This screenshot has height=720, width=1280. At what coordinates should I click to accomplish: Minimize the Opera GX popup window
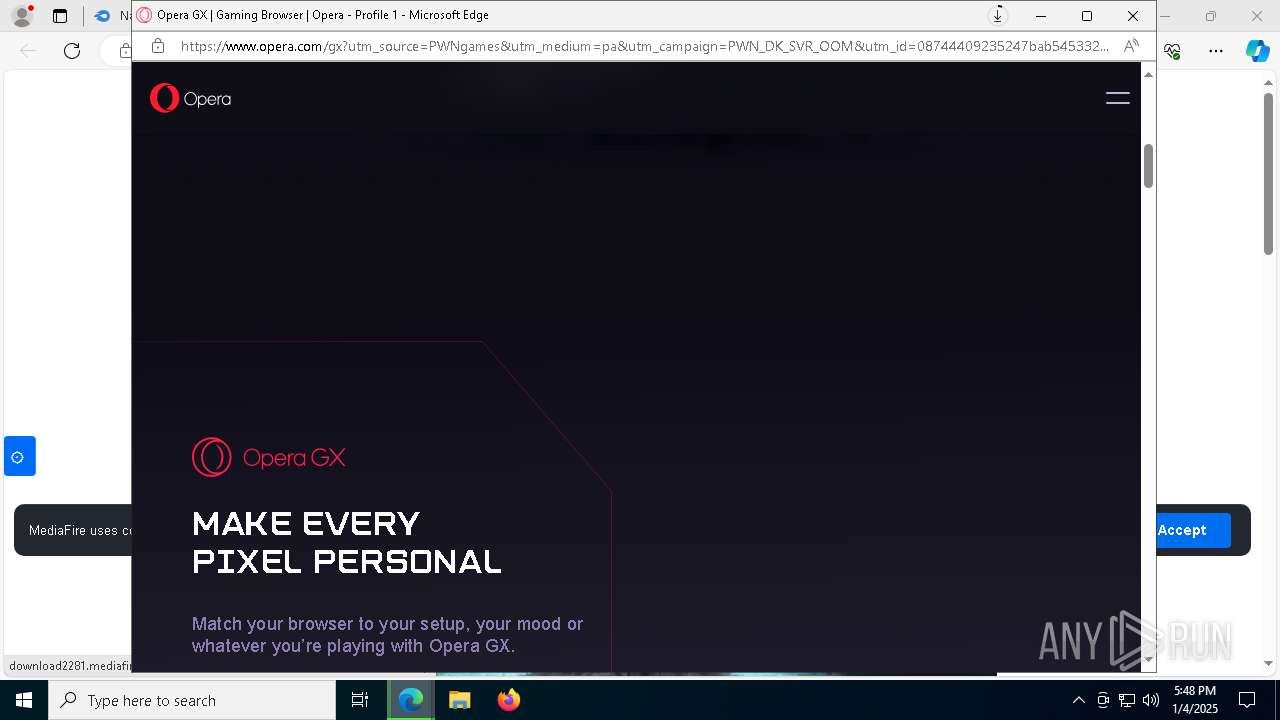coord(1041,16)
